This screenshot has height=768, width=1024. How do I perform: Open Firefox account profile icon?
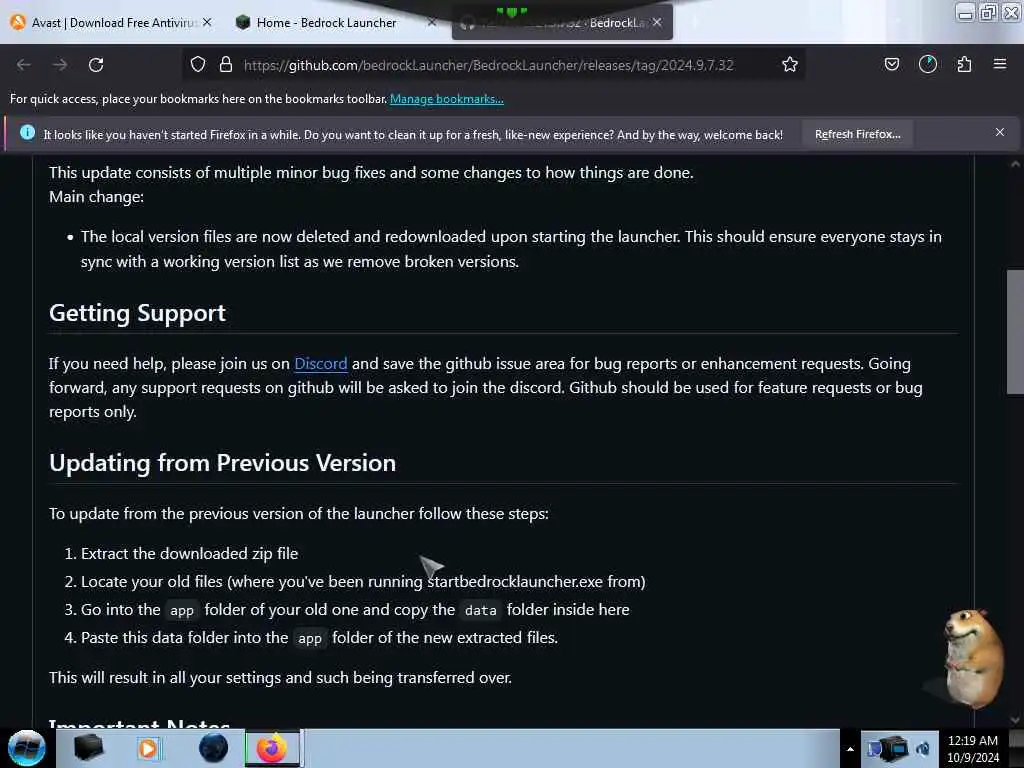pyautogui.click(x=927, y=64)
